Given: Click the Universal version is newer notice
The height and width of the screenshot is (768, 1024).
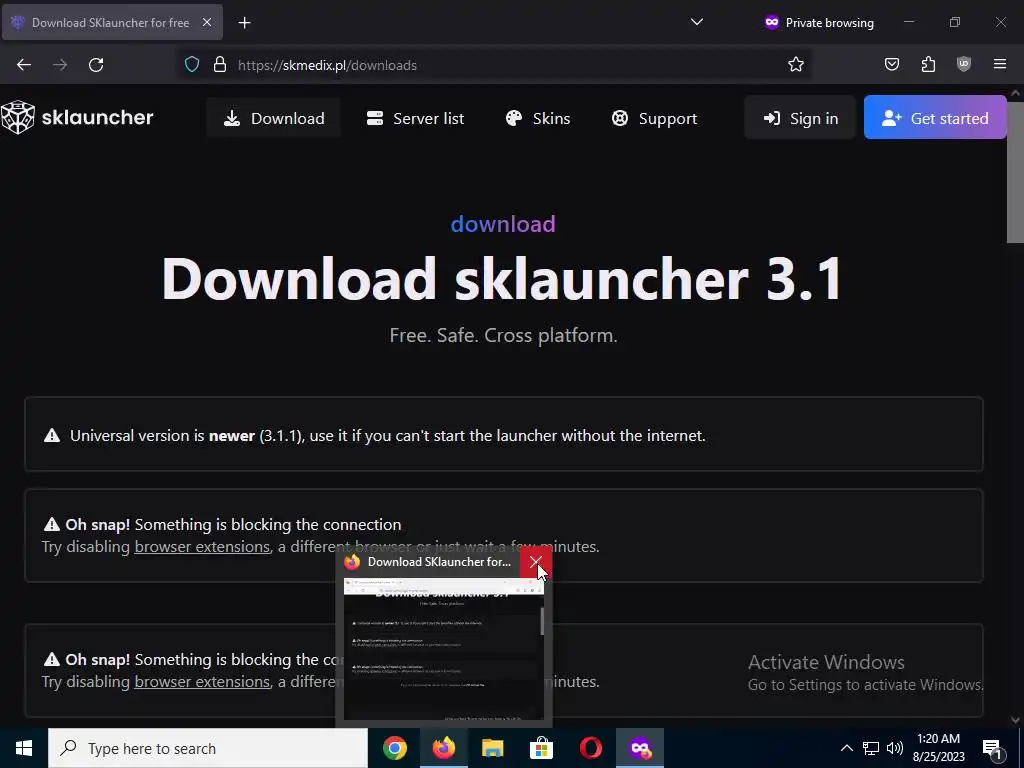Looking at the screenshot, I should click(504, 434).
